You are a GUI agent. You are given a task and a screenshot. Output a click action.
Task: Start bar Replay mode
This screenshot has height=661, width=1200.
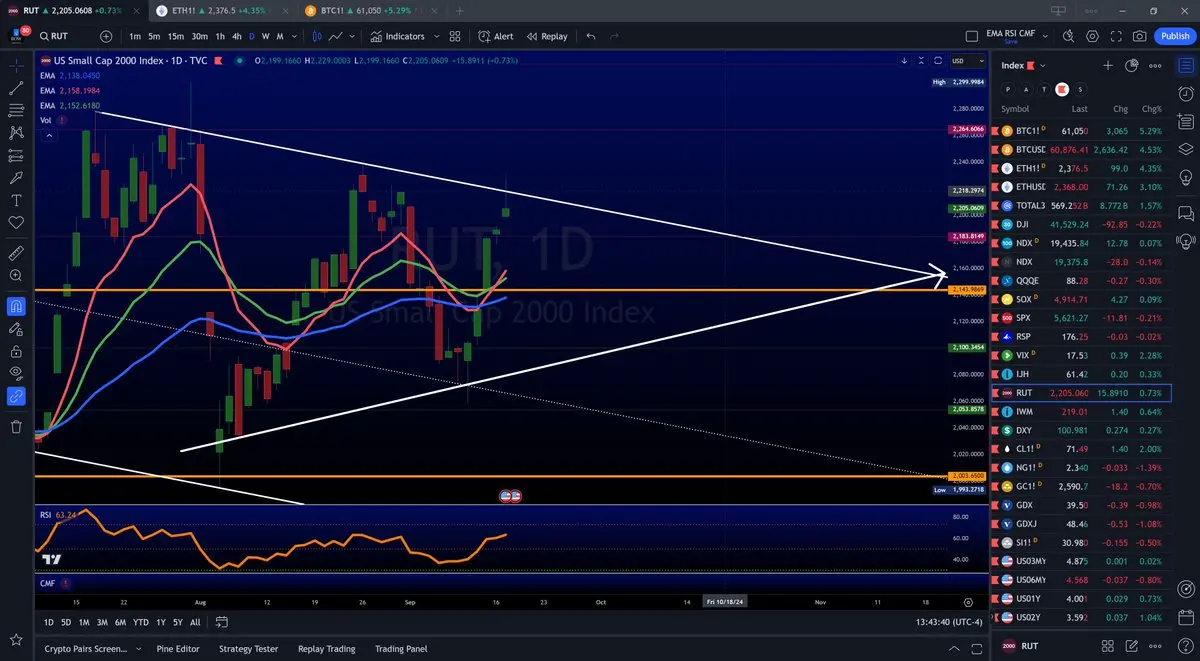[x=548, y=36]
